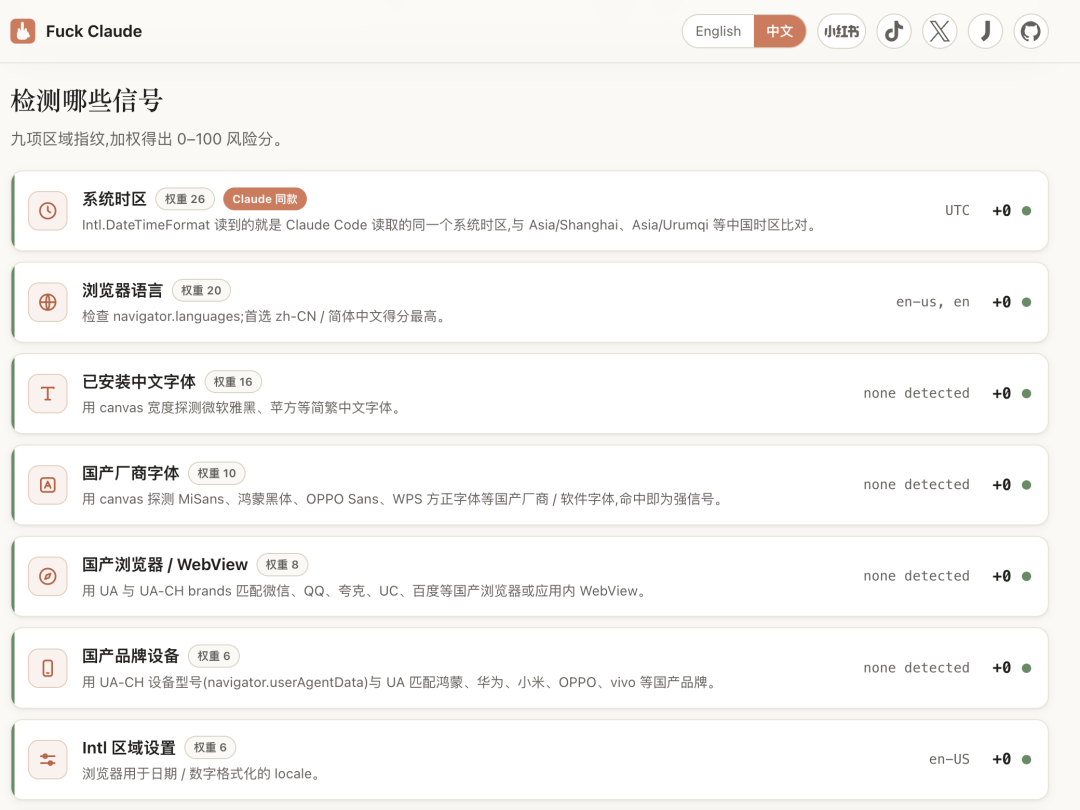Click the UTC timezone value

(957, 211)
